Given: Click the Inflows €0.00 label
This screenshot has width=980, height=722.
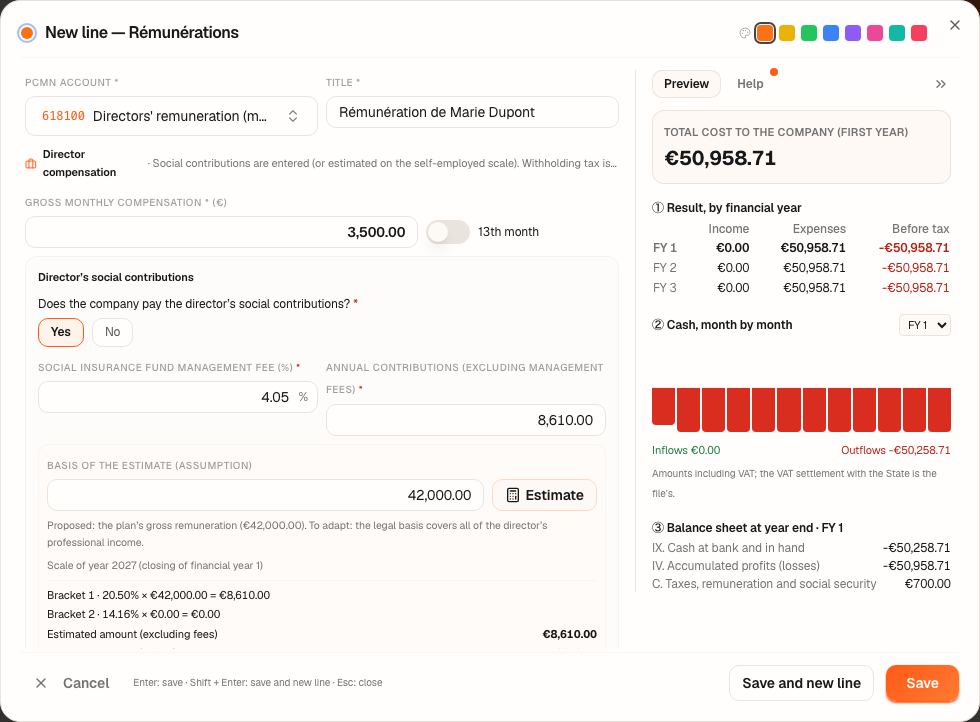Looking at the screenshot, I should tap(686, 450).
